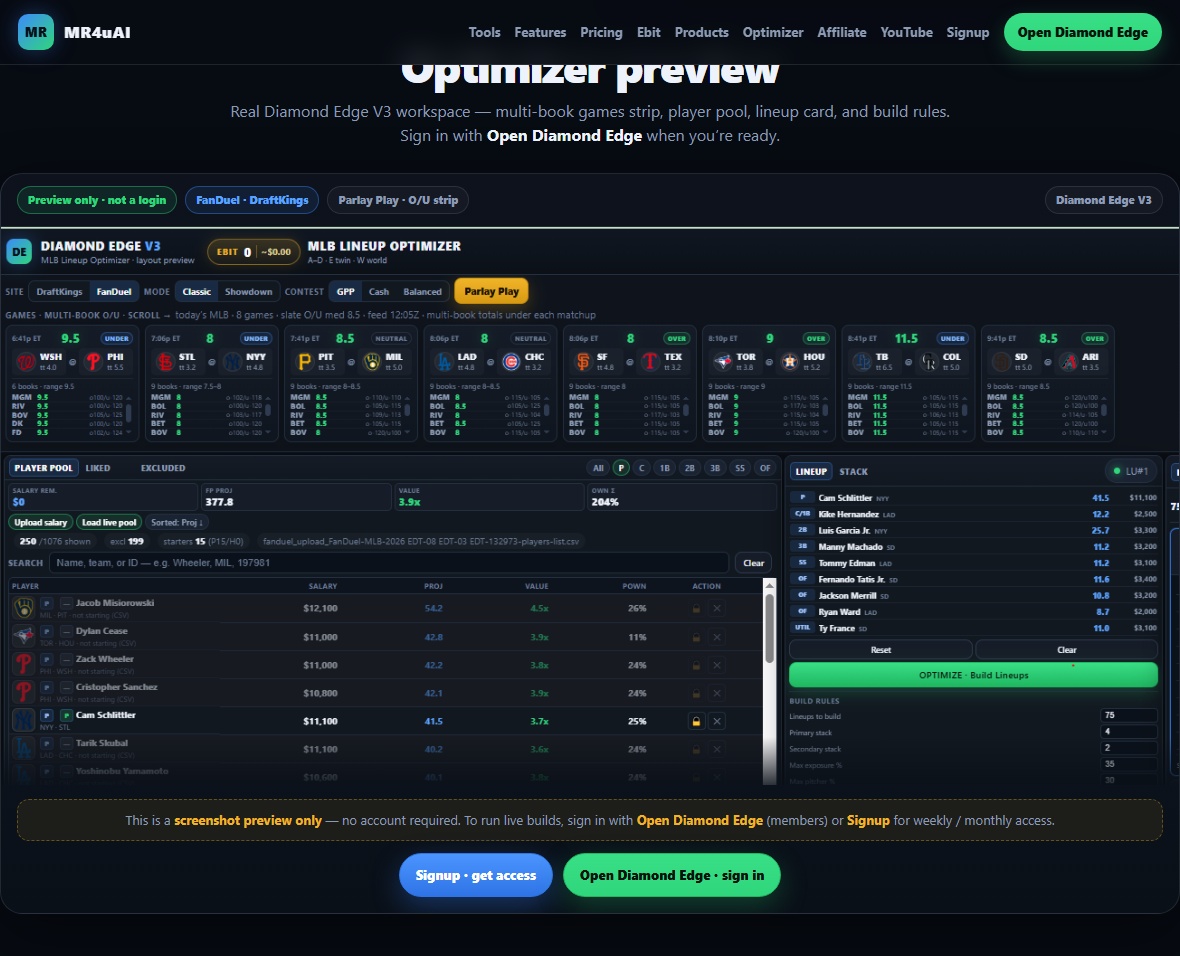Select FanDuel as the site

click(x=114, y=292)
